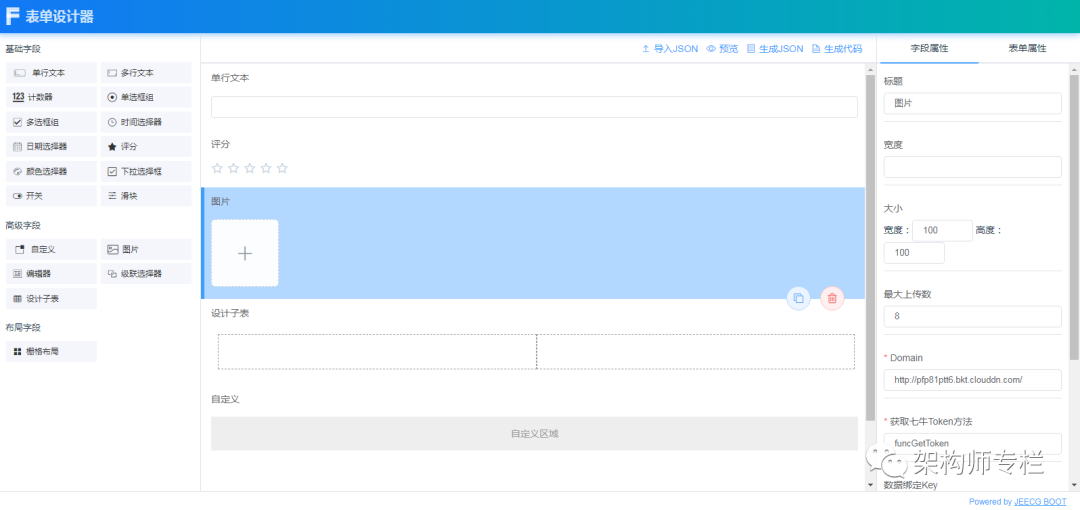This screenshot has height=510, width=1080.
Task: Select the 自定义区域 custom block
Action: [x=534, y=434]
